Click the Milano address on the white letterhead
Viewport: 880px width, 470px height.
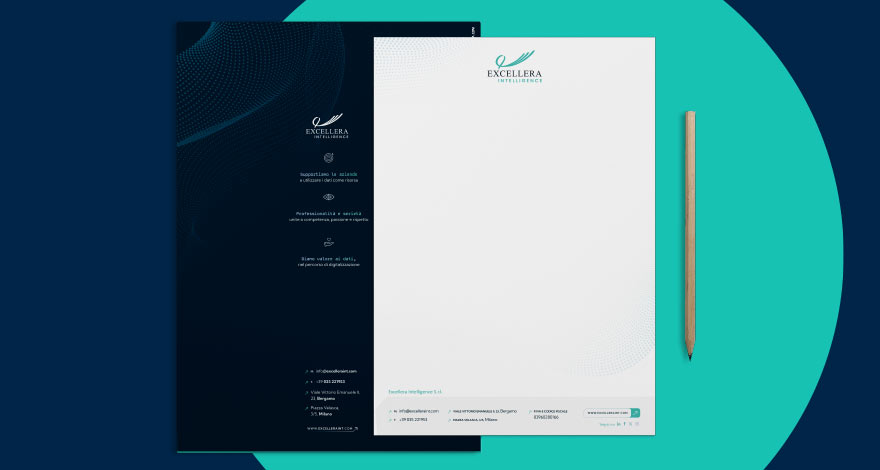475,419
